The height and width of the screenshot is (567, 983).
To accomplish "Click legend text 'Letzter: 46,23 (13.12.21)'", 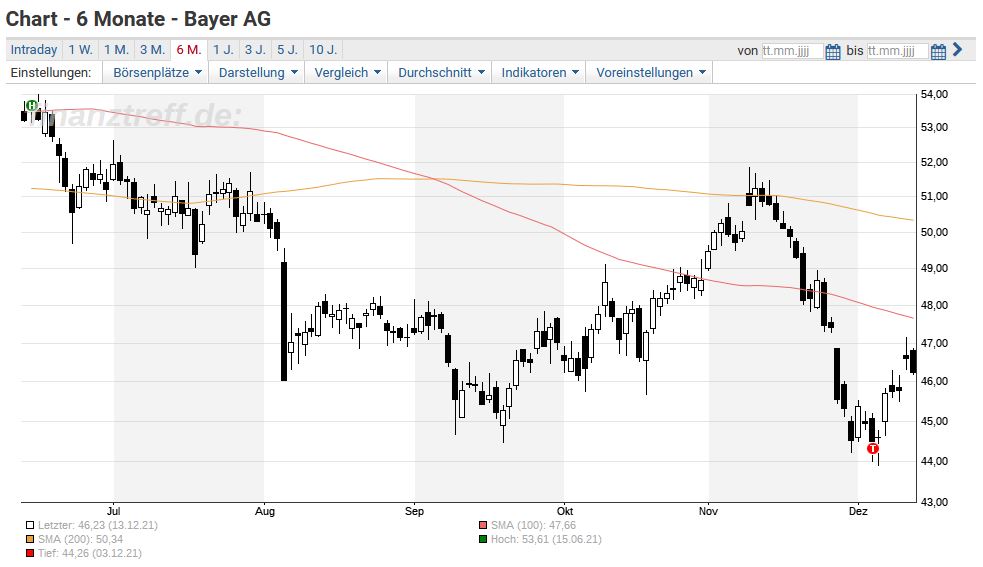I will tap(98, 526).
